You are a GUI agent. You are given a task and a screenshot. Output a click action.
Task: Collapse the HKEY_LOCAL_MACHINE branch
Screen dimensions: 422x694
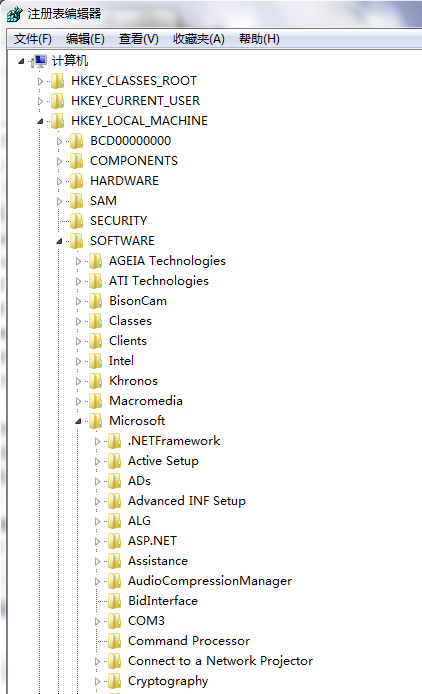(x=40, y=121)
